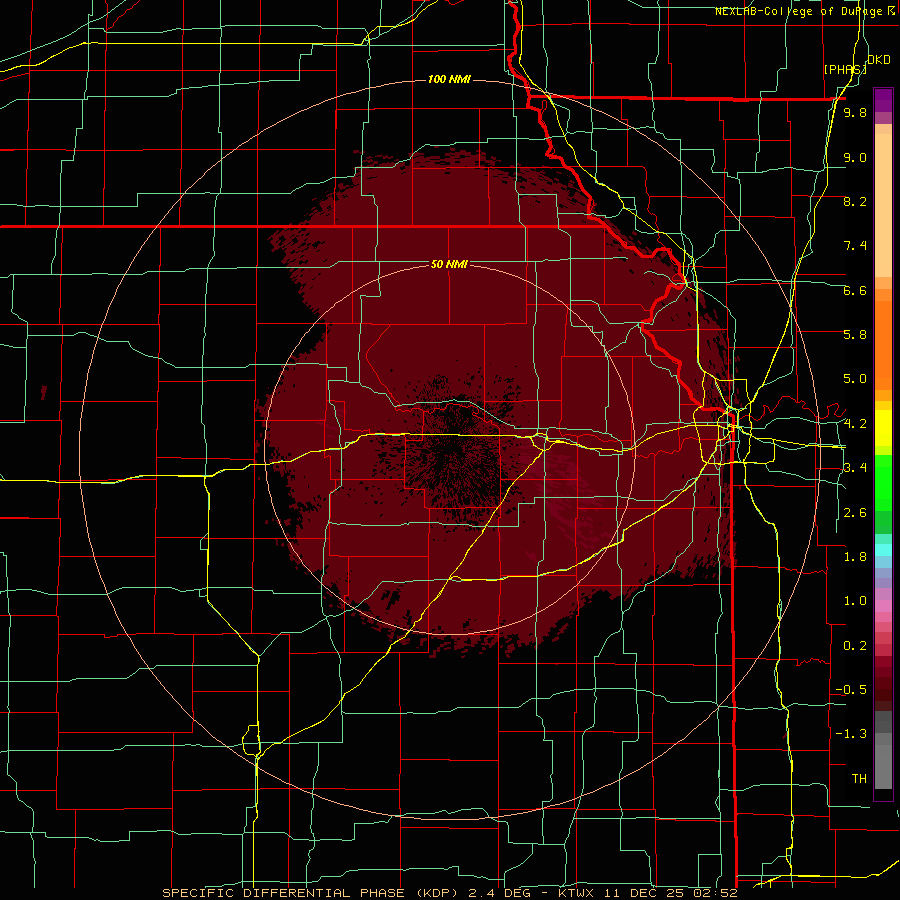Click the yellow segment of the color scale
Viewport: 900px width, 900px height.
click(x=883, y=428)
